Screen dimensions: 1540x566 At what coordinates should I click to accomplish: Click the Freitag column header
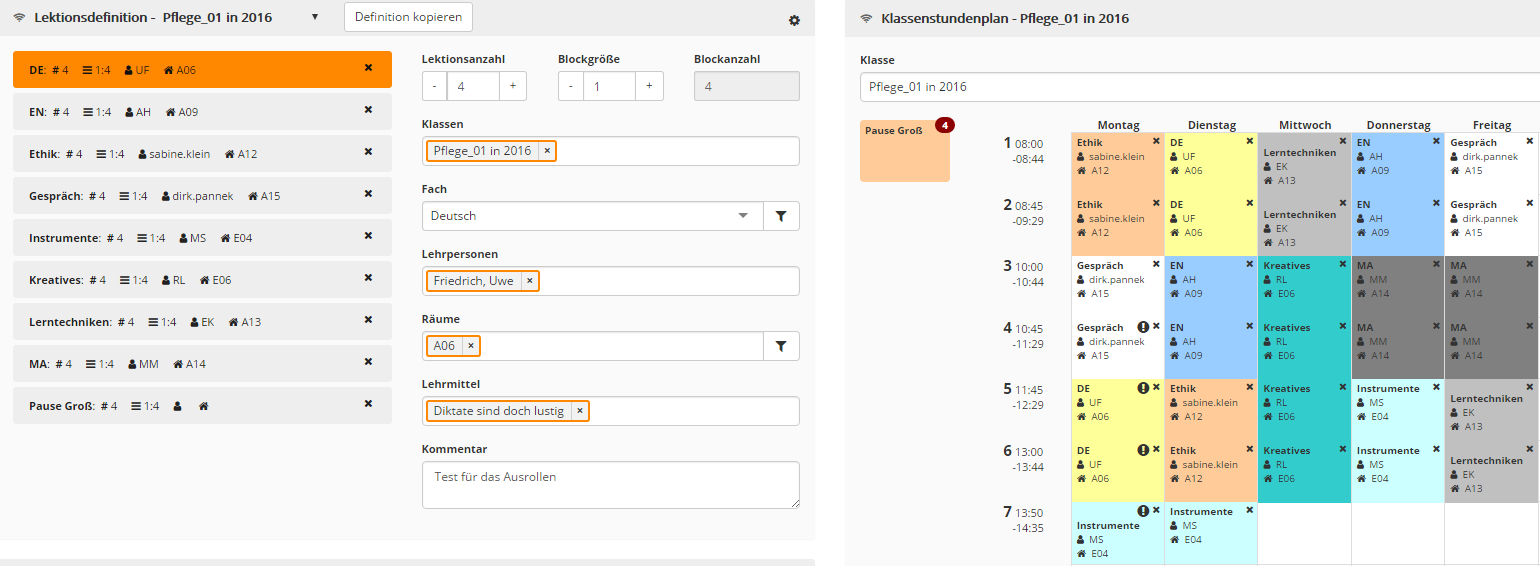(x=1491, y=125)
